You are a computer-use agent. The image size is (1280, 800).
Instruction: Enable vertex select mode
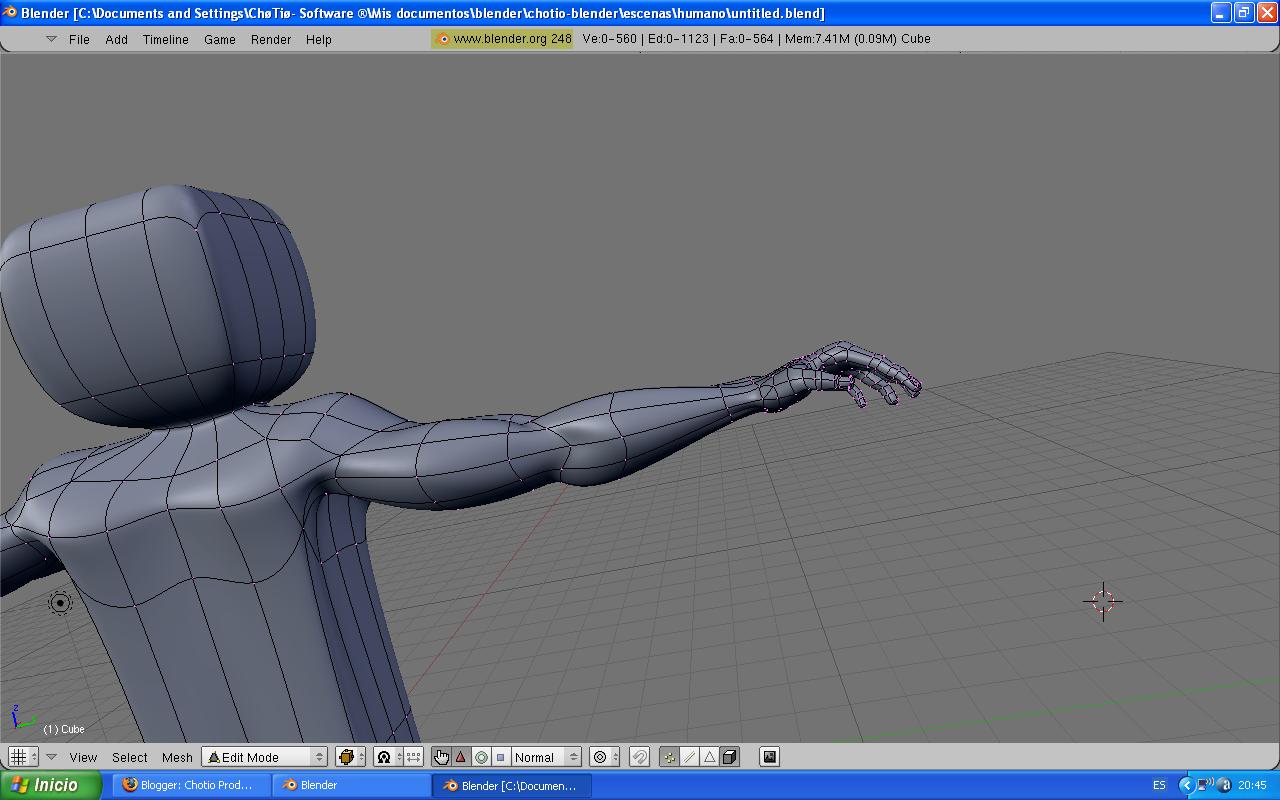[670, 757]
